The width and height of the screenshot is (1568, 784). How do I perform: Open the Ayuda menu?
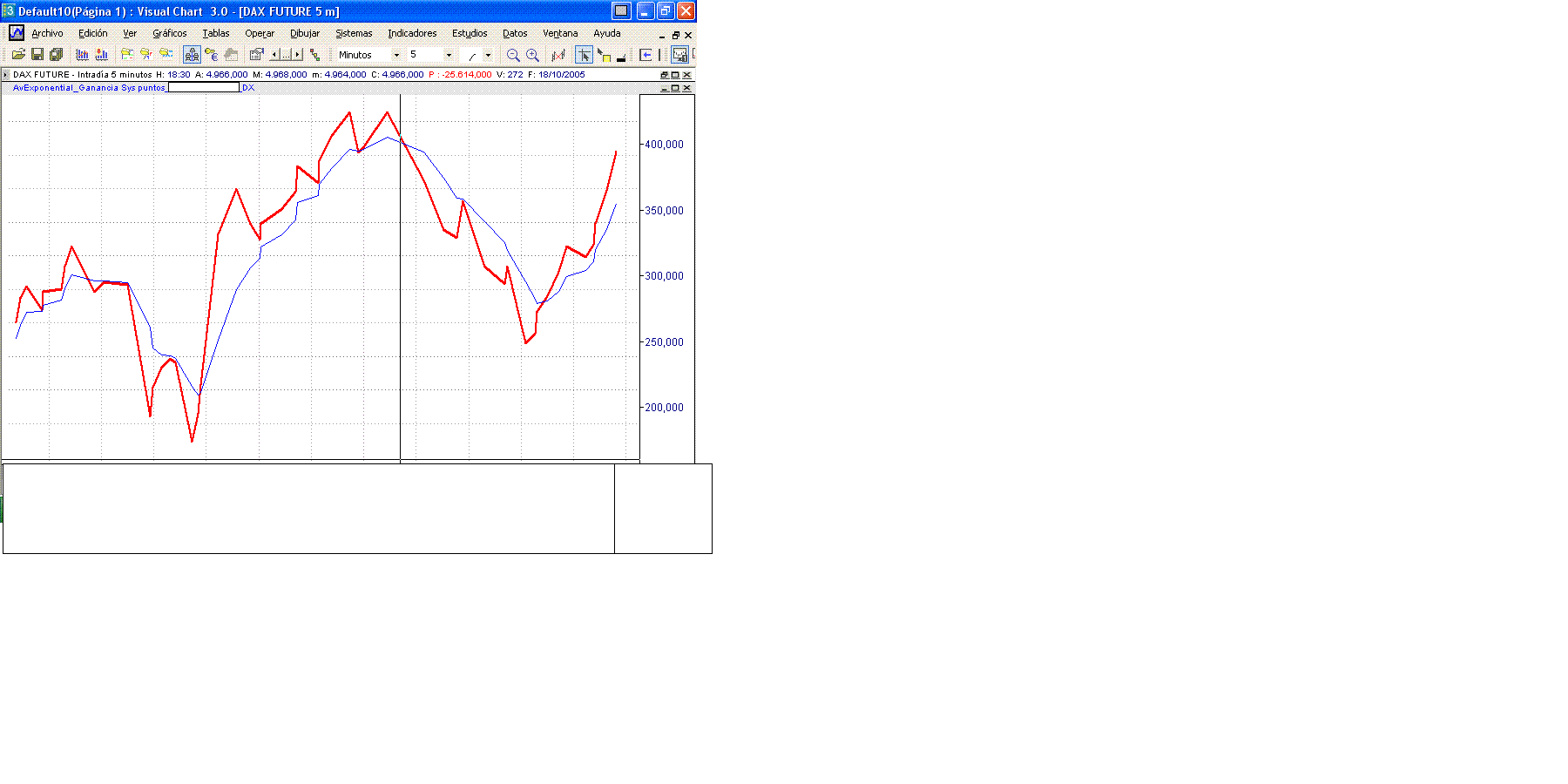[x=607, y=33]
